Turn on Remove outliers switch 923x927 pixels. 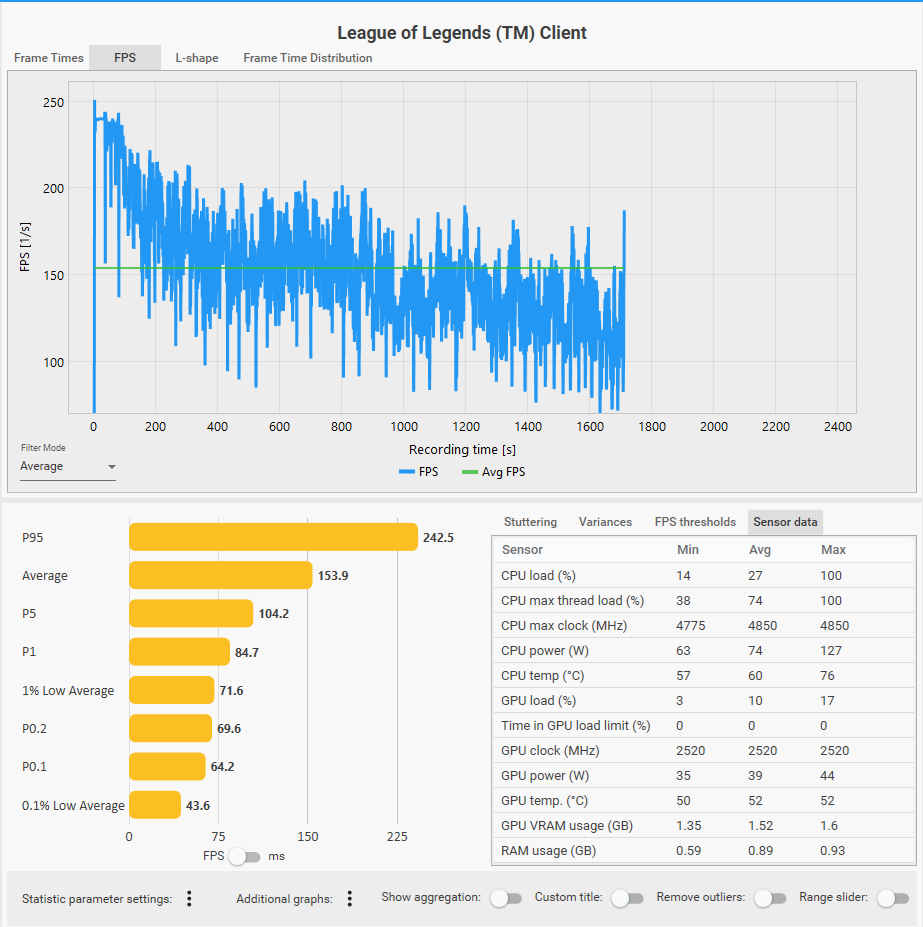click(770, 898)
